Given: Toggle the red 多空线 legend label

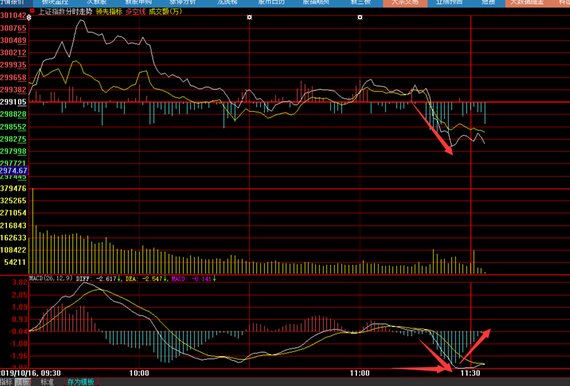Looking at the screenshot, I should click(135, 12).
